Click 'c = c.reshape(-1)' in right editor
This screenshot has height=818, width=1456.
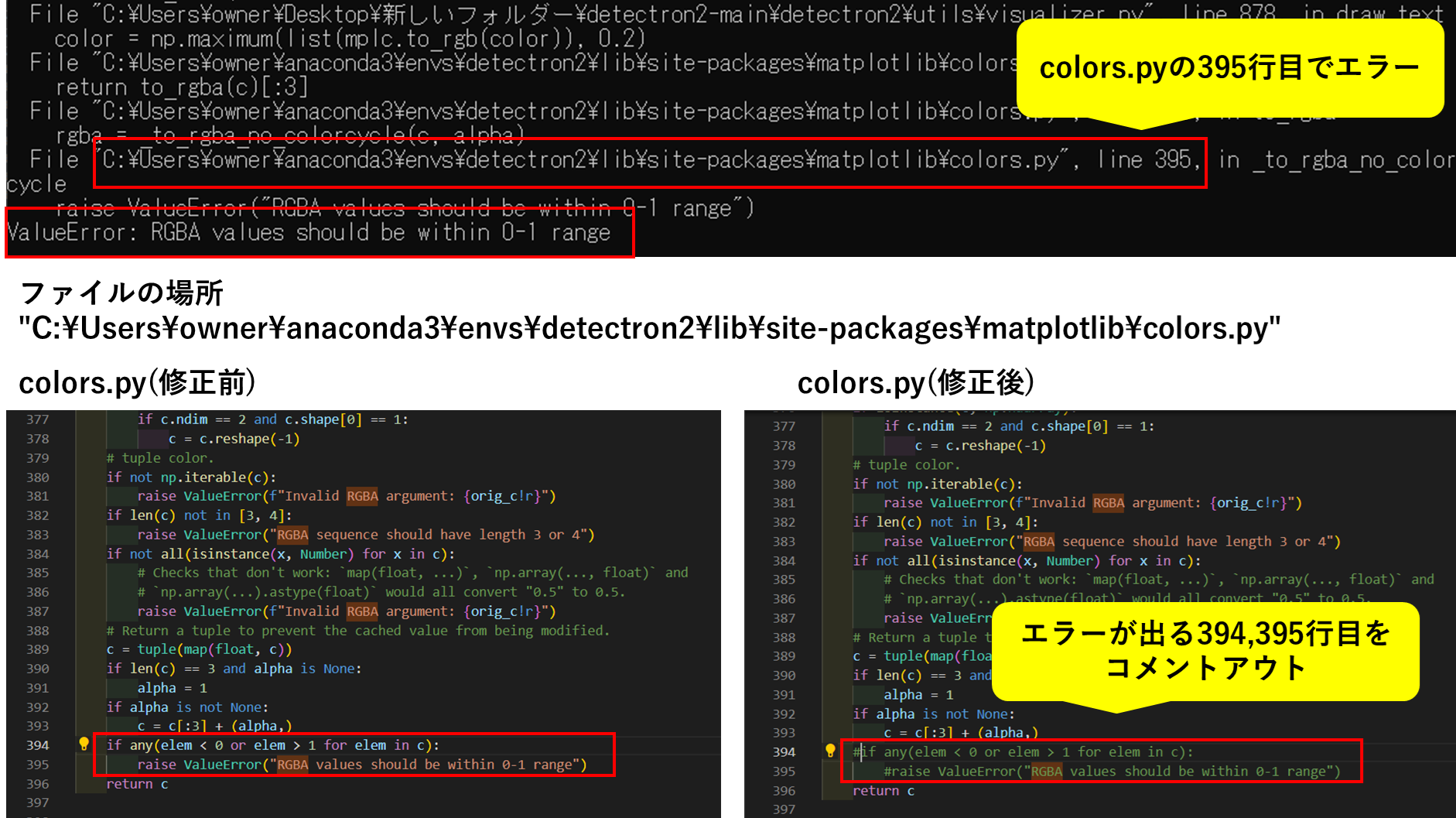(979, 446)
